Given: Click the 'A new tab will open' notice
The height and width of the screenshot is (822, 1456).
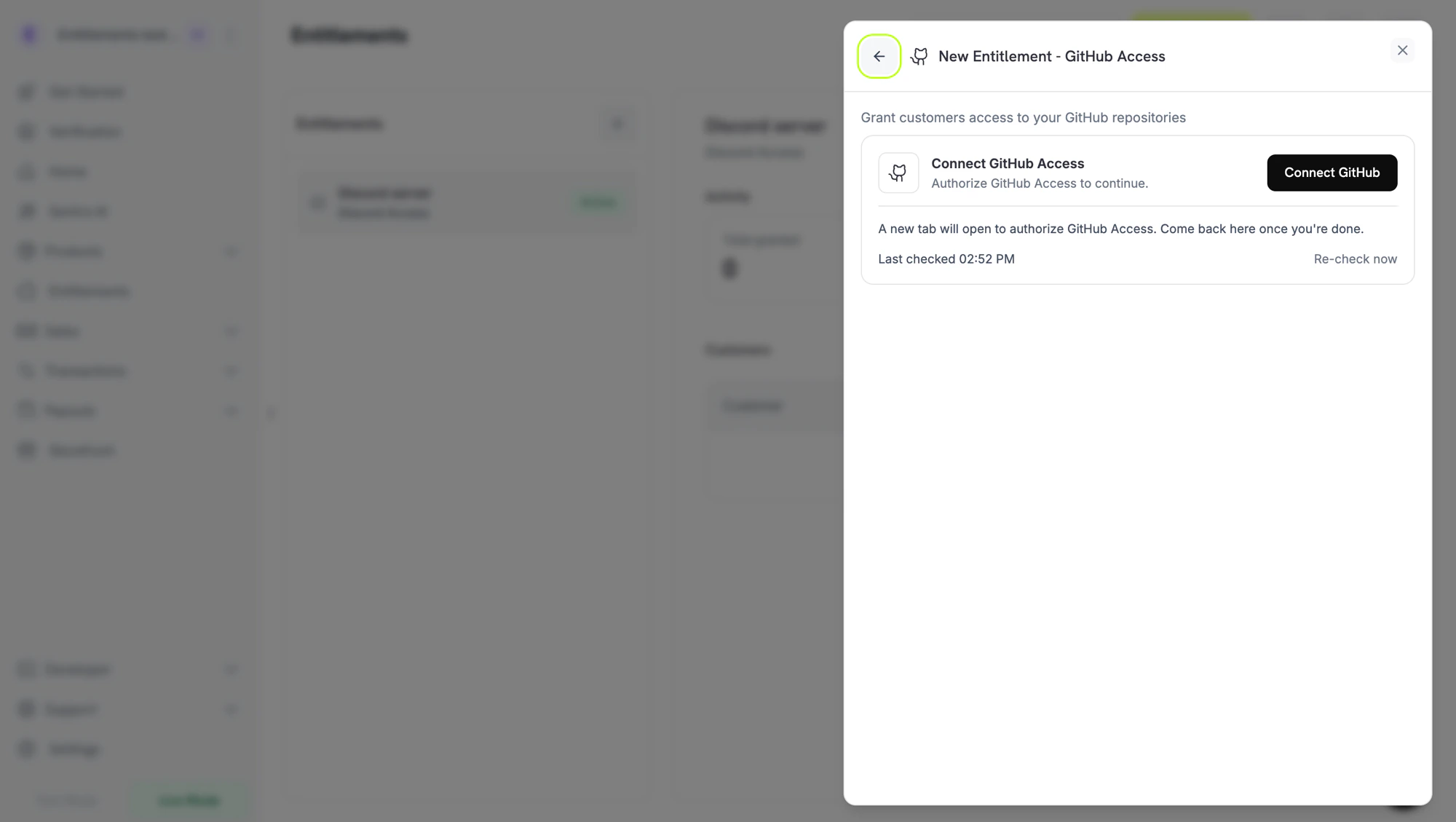Looking at the screenshot, I should pos(1120,229).
